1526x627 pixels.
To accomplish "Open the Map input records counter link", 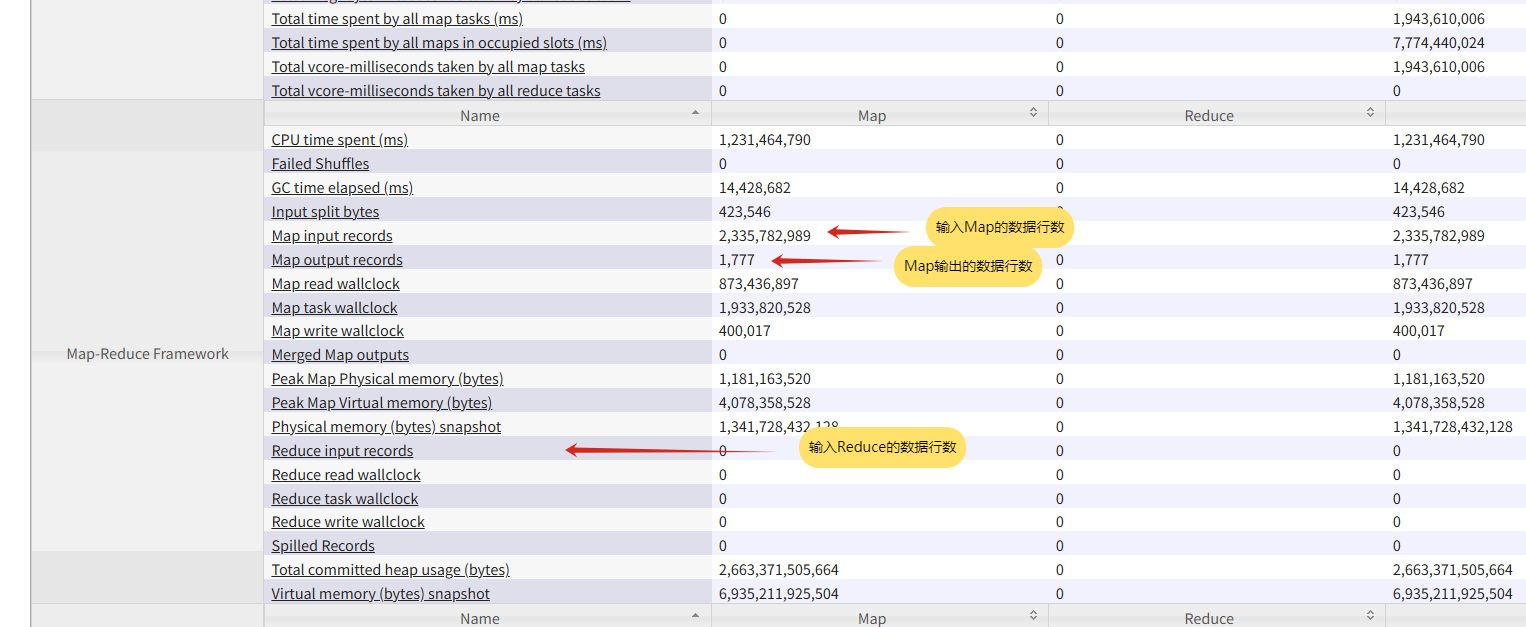I will point(332,236).
